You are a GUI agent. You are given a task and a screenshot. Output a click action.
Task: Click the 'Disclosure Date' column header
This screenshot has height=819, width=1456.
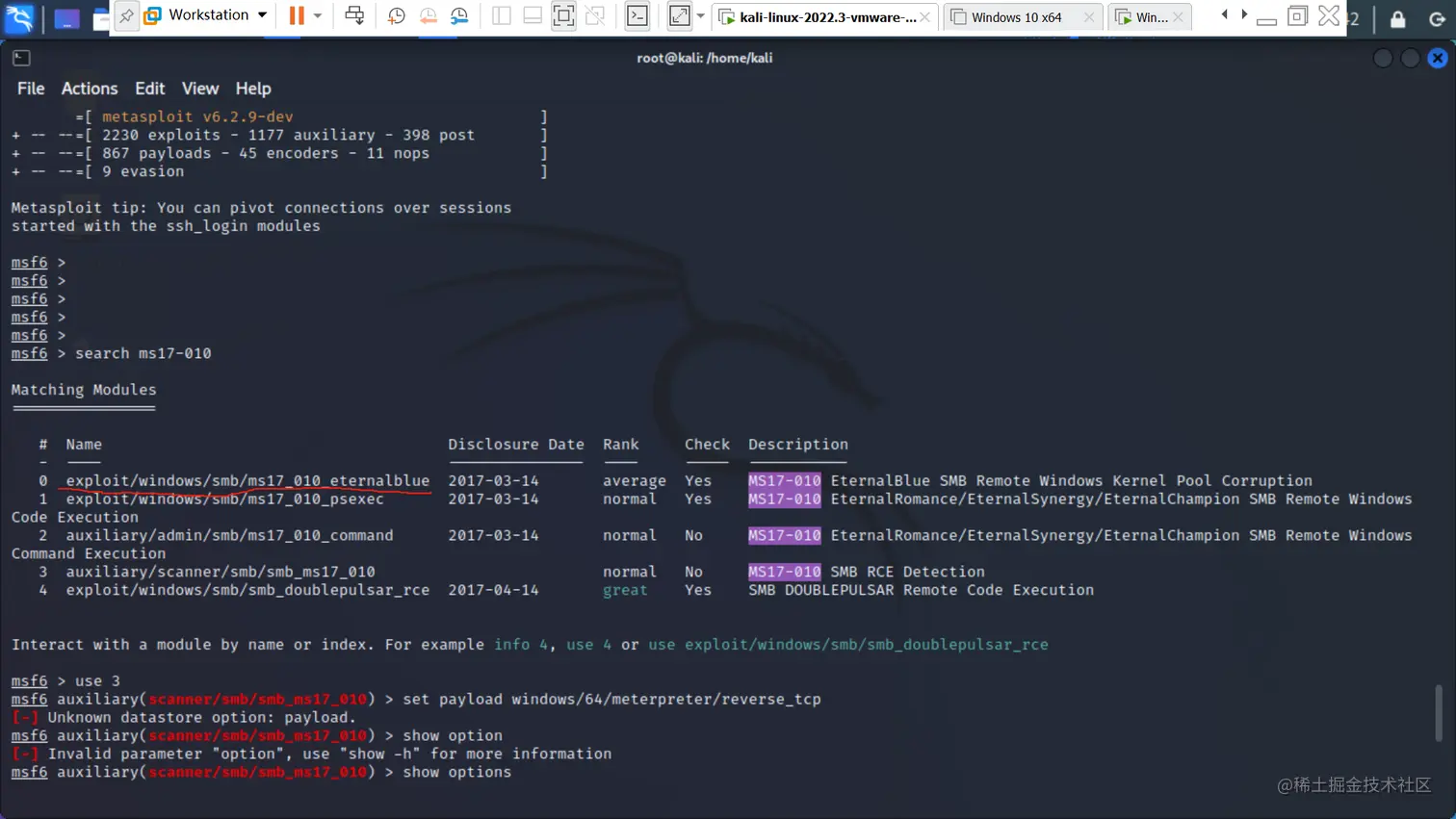(x=516, y=445)
